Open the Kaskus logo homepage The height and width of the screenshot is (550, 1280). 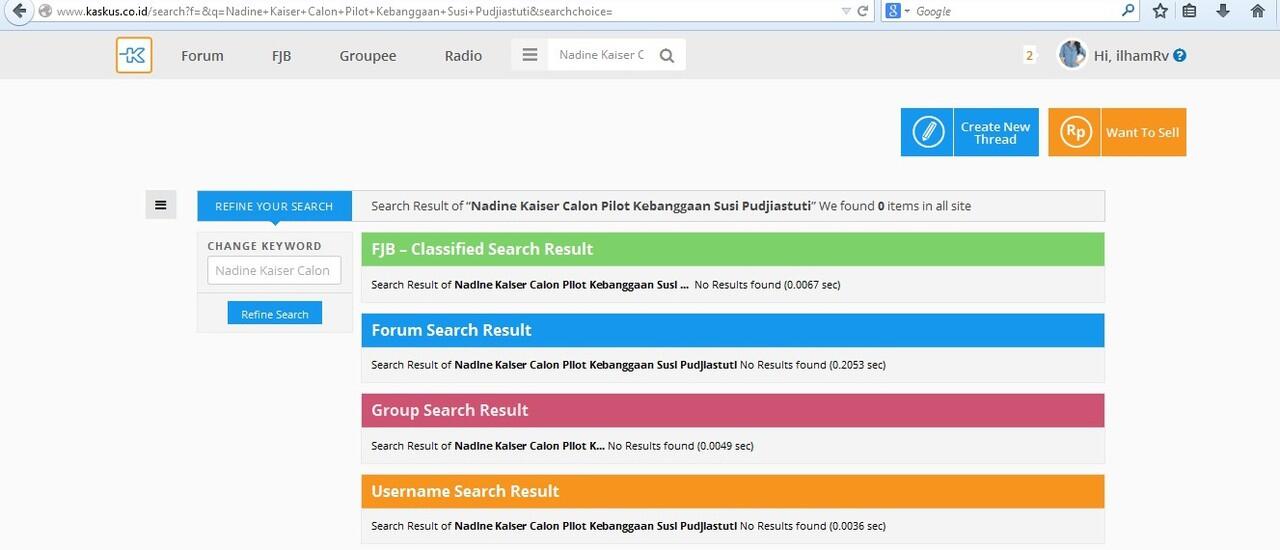[134, 55]
